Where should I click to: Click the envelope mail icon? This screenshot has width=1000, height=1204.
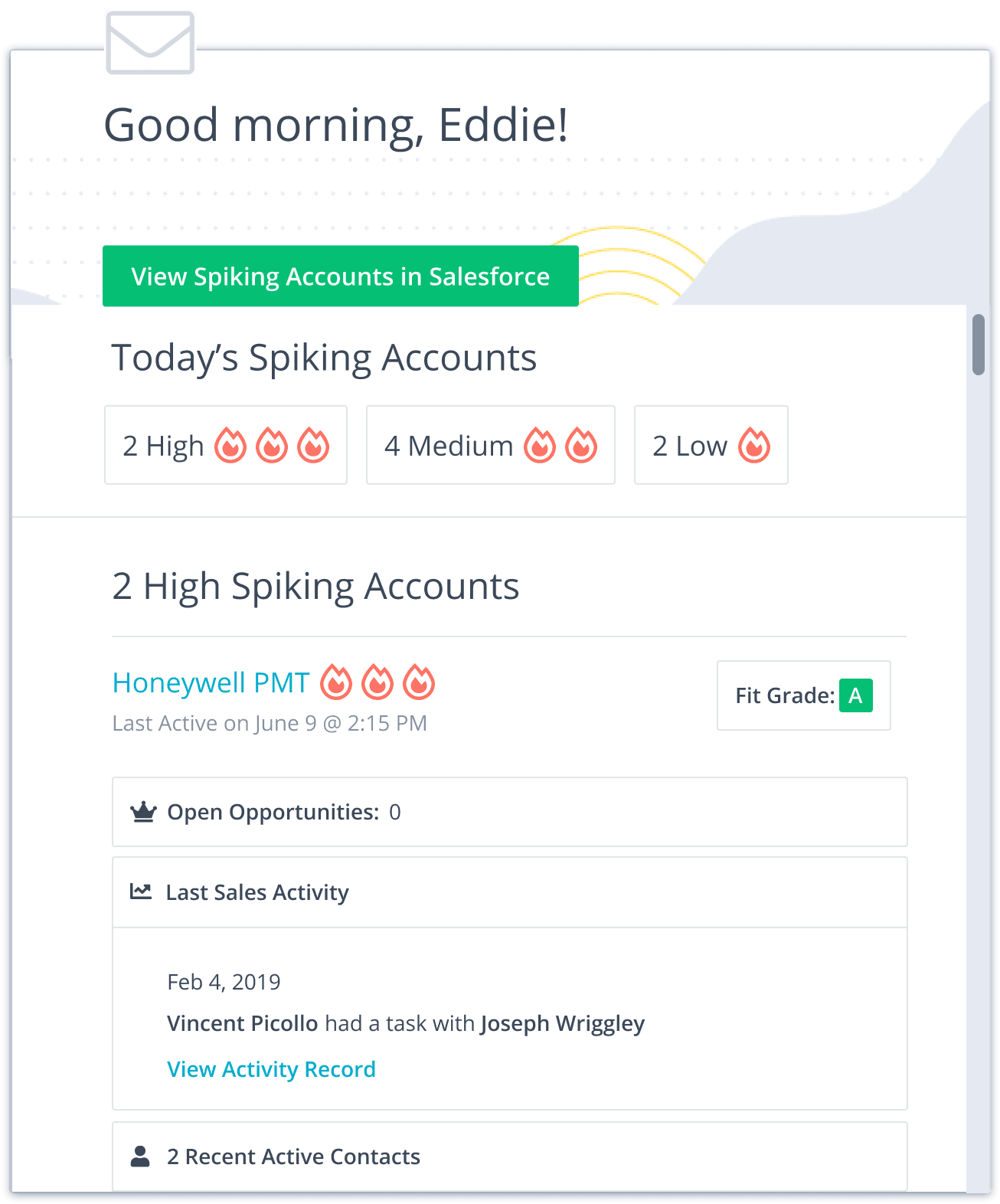click(x=150, y=43)
